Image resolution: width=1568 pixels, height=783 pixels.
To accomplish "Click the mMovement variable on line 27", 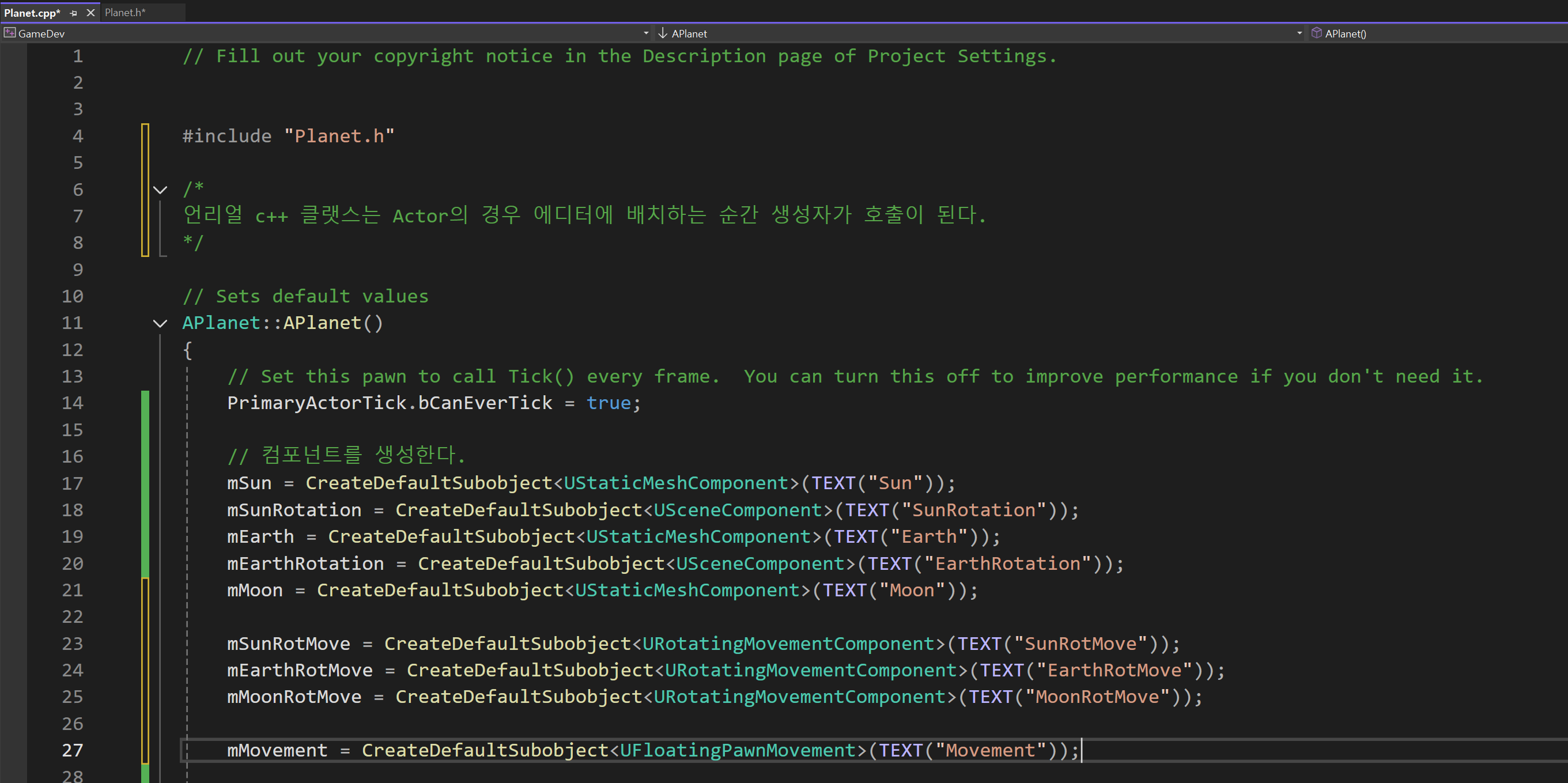I will 278,750.
